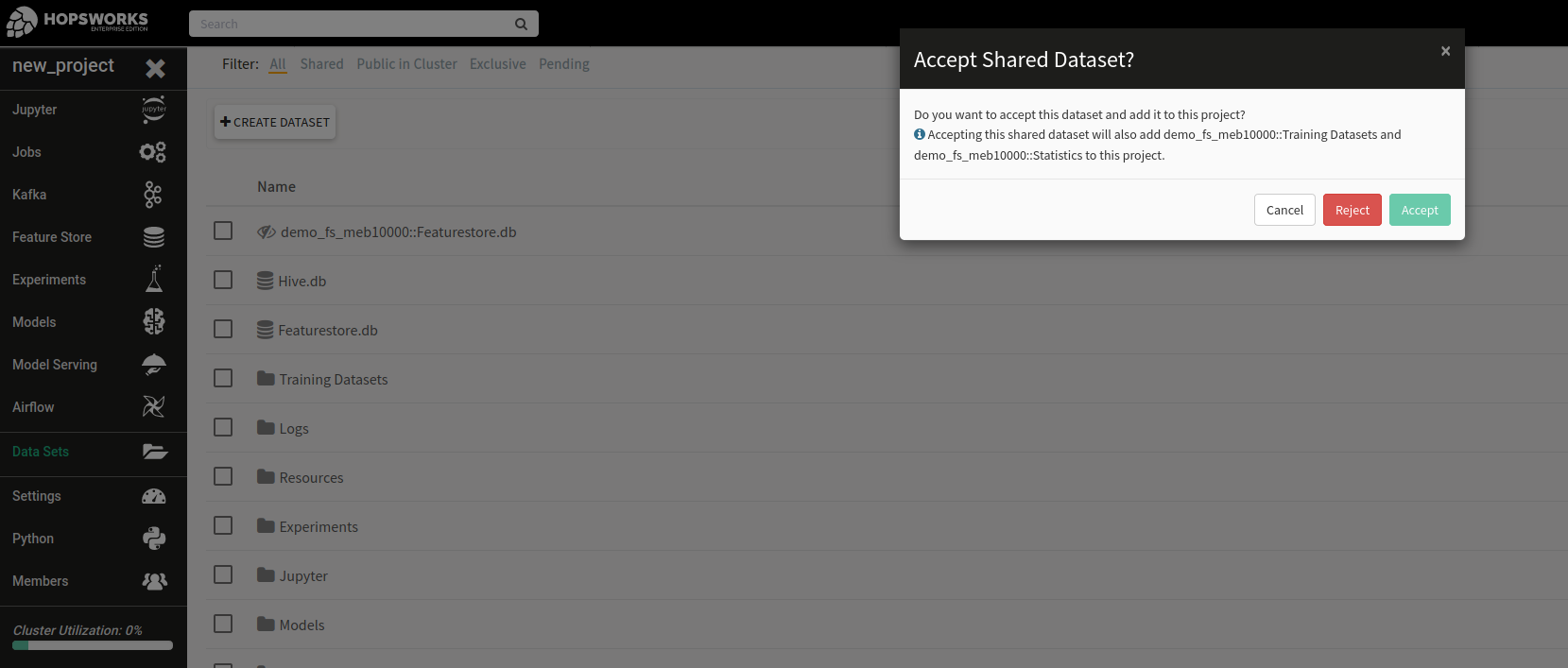Select the Exclusive filter
The width and height of the screenshot is (1568, 668).
(x=498, y=64)
